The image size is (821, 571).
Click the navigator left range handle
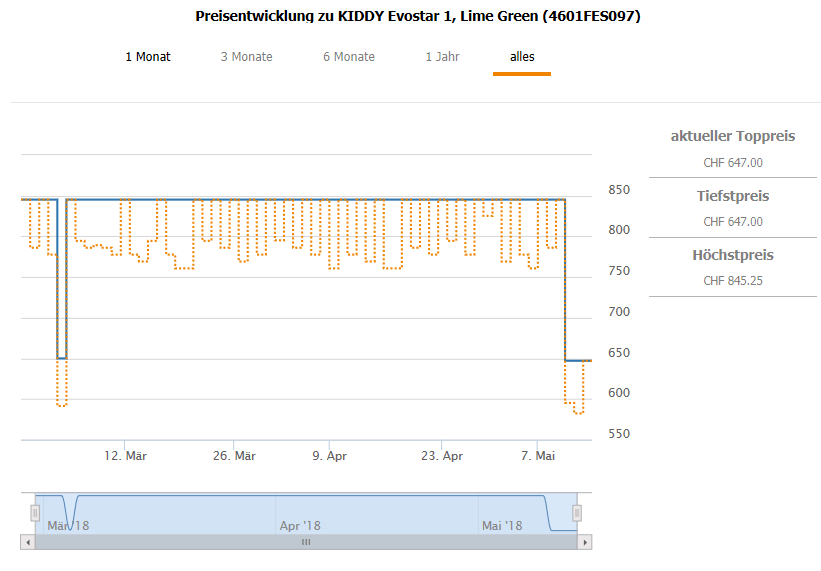coord(35,513)
